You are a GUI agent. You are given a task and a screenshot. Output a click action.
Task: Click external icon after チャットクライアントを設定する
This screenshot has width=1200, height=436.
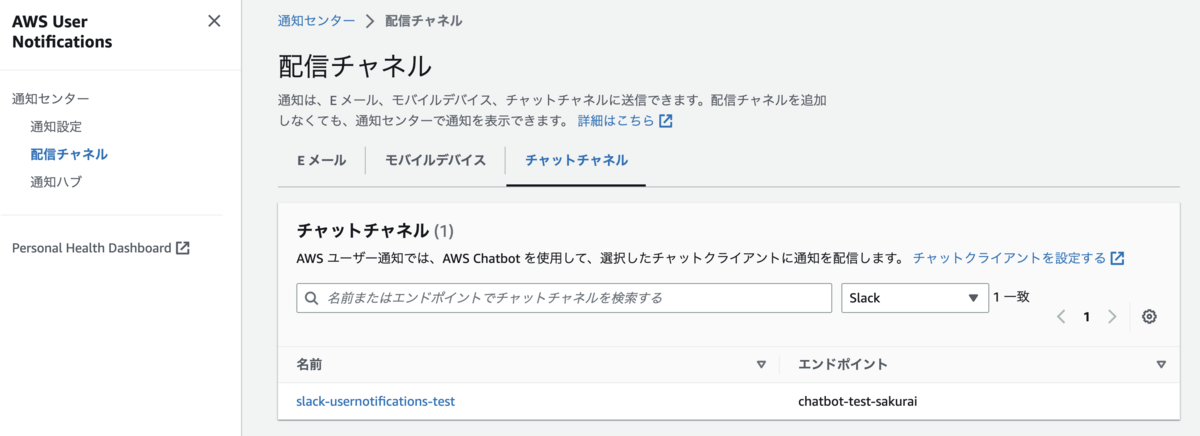coord(1117,258)
